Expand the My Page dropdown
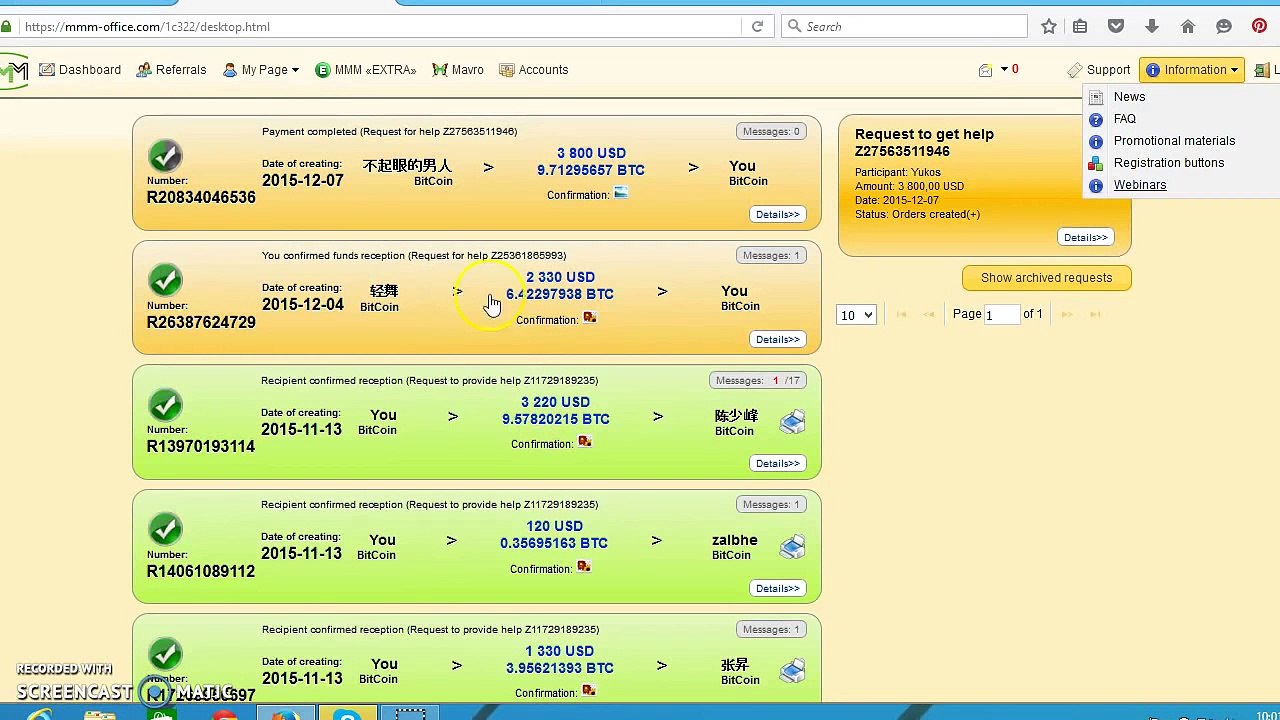This screenshot has width=1280, height=720. tap(261, 70)
